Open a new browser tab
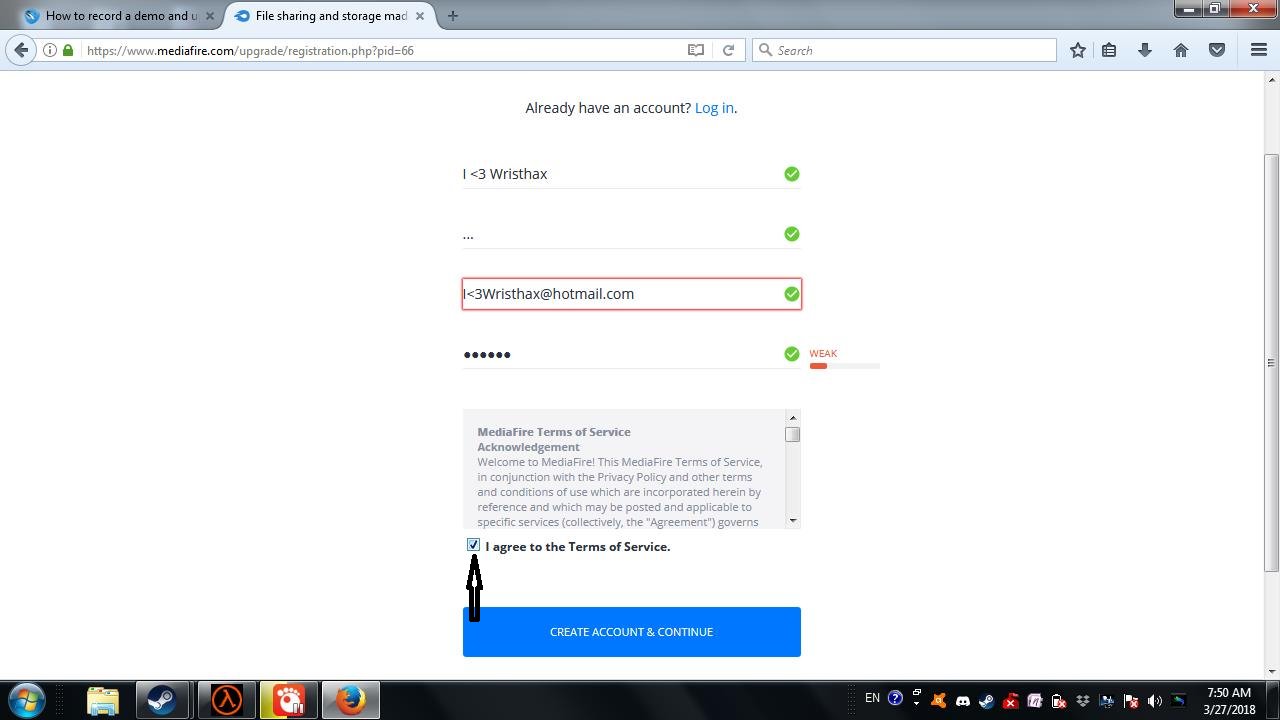Image resolution: width=1280 pixels, height=720 pixels. click(453, 16)
